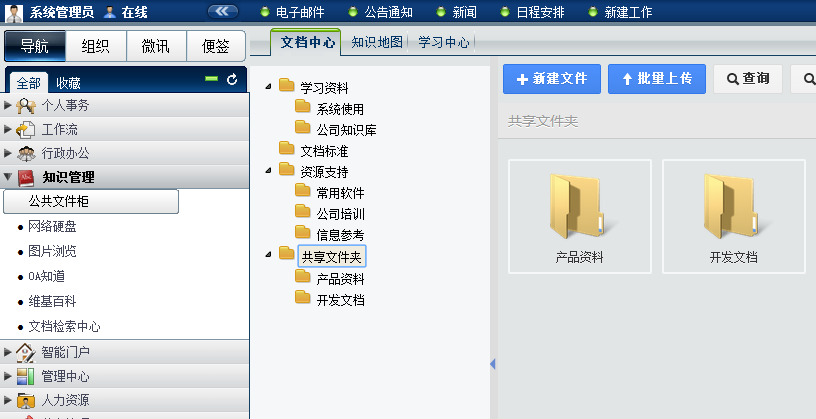Click the 智能门户 house icon
The height and width of the screenshot is (419, 816).
pos(26,352)
